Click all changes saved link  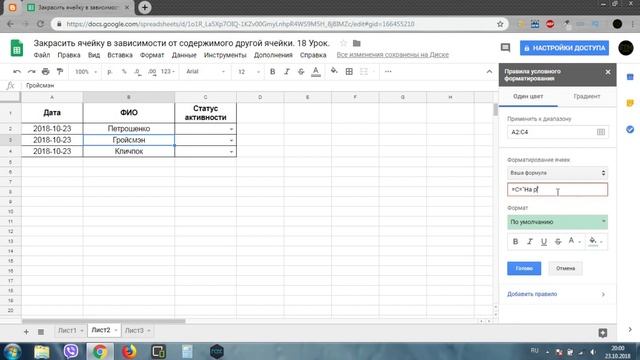[x=392, y=55]
